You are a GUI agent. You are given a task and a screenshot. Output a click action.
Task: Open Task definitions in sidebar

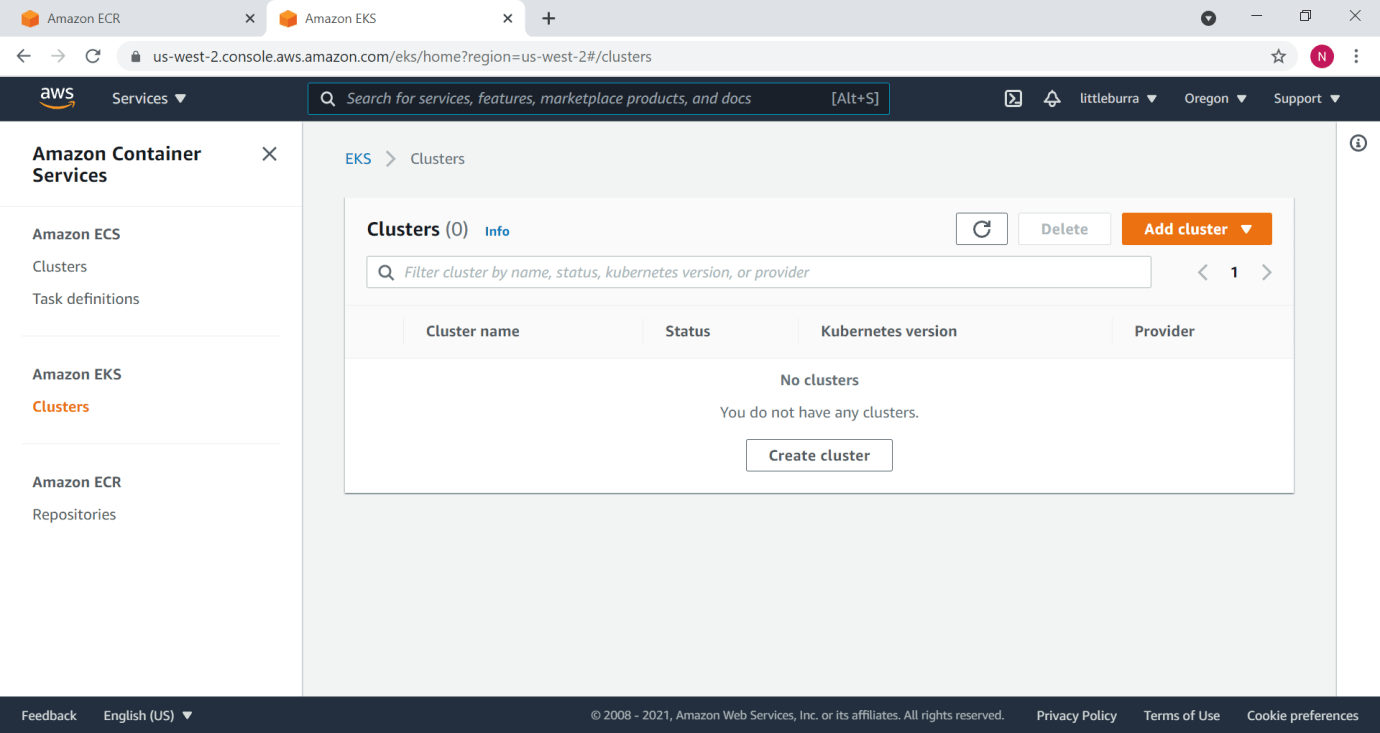pyautogui.click(x=86, y=298)
